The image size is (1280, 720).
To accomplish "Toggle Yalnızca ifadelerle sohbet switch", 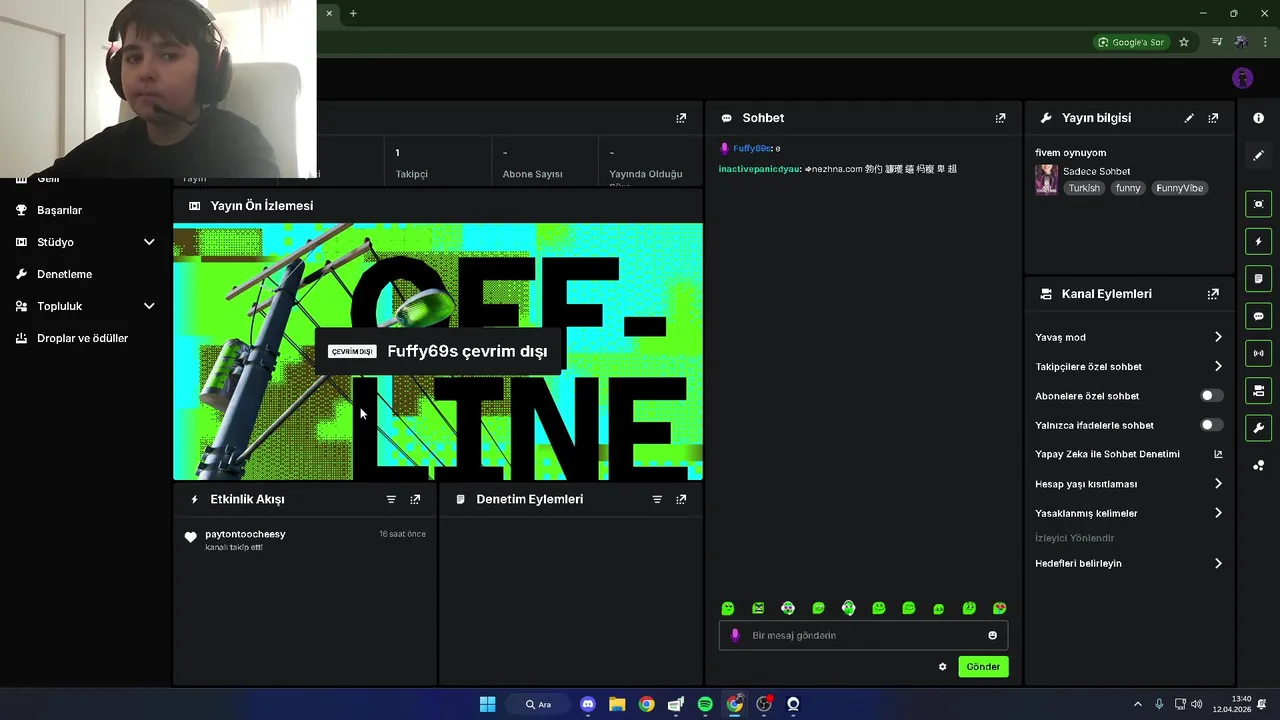I will click(1211, 425).
